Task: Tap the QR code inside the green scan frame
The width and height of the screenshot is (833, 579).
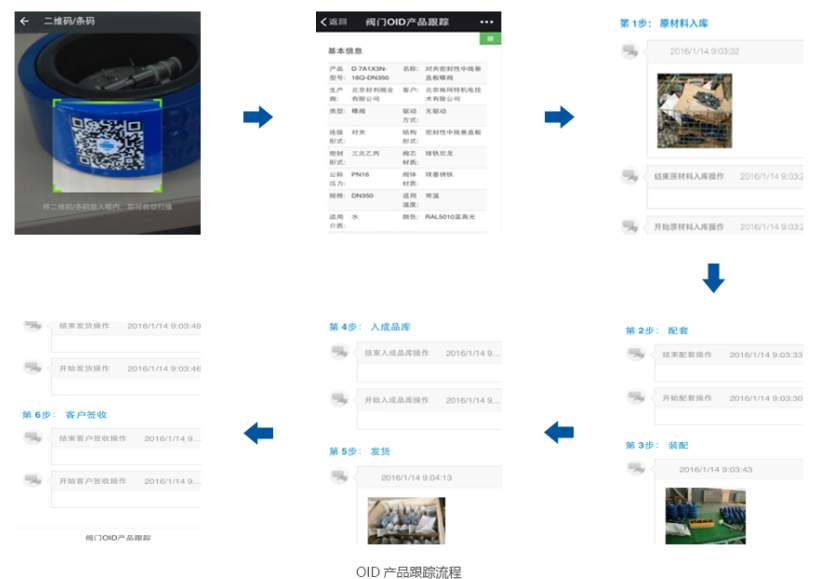Action: click(107, 143)
